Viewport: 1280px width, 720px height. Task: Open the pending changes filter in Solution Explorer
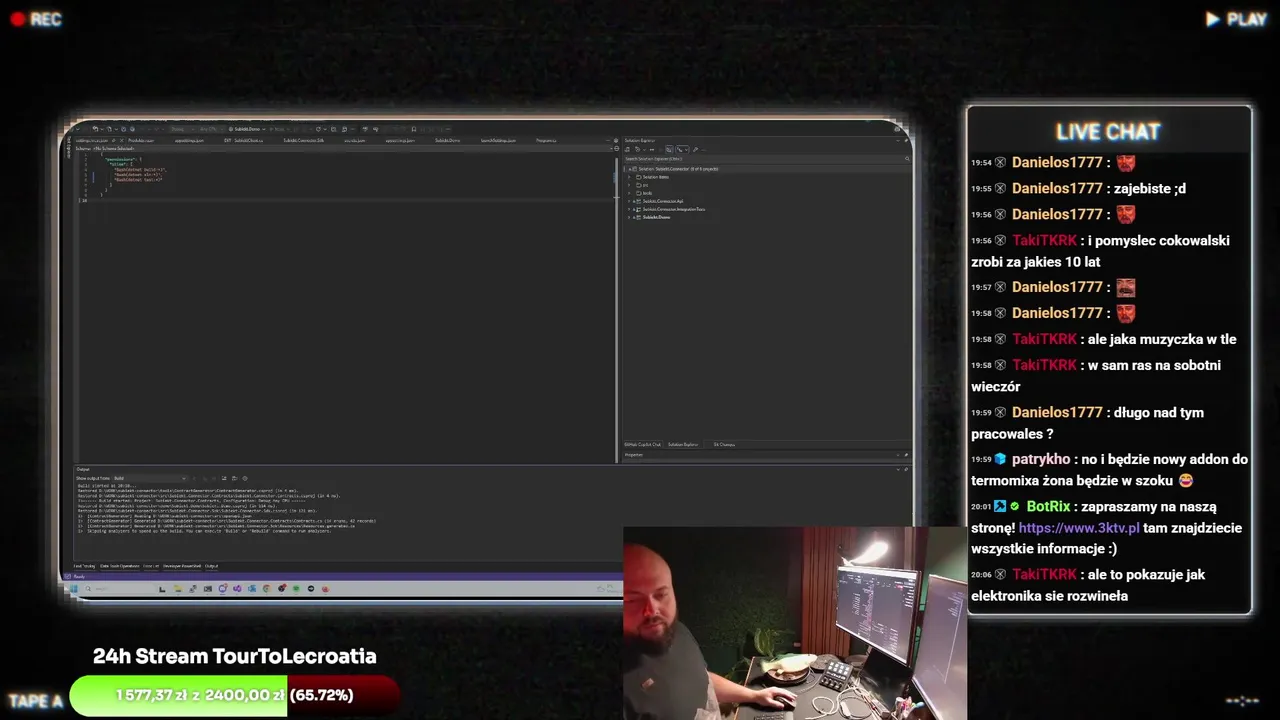click(x=639, y=150)
